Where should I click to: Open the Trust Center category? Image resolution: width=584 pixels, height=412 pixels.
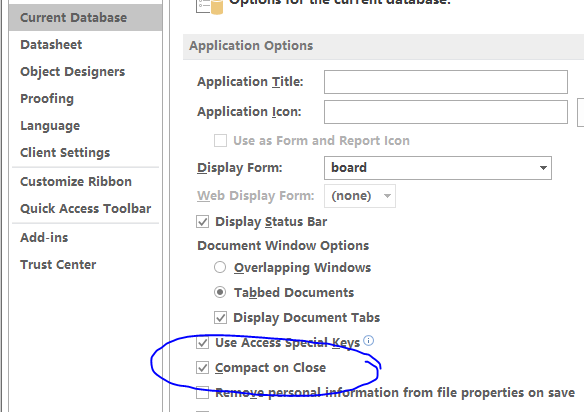(58, 264)
